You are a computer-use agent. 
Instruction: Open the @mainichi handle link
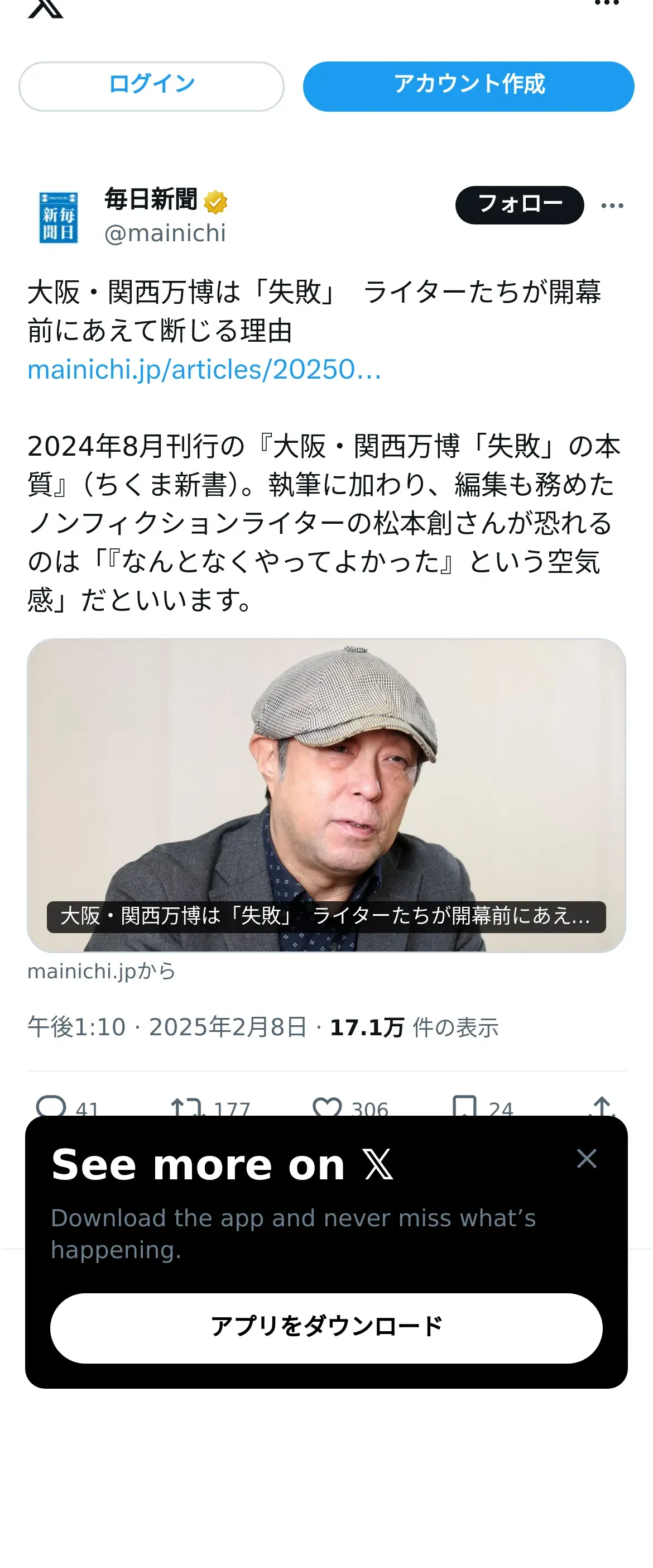click(x=165, y=233)
